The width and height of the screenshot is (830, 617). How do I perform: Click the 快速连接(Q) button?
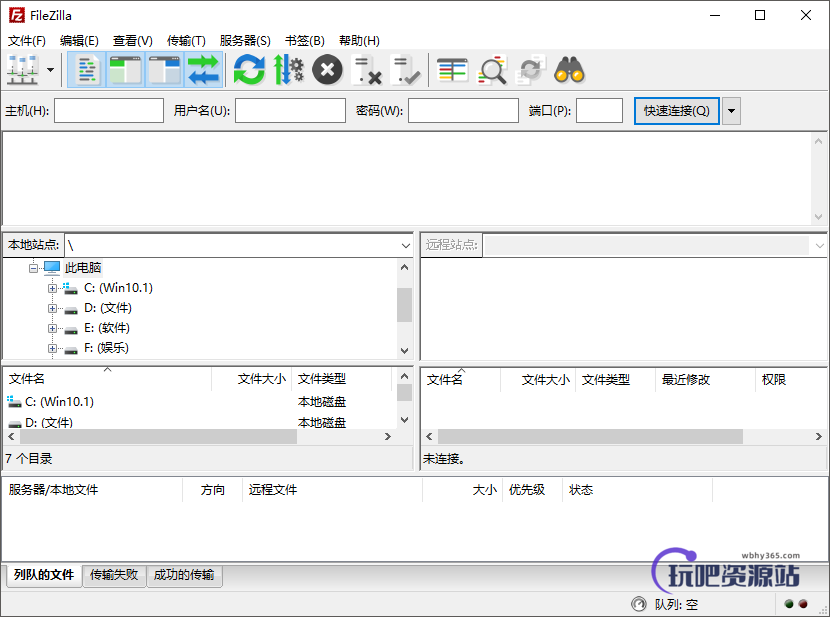(x=676, y=111)
